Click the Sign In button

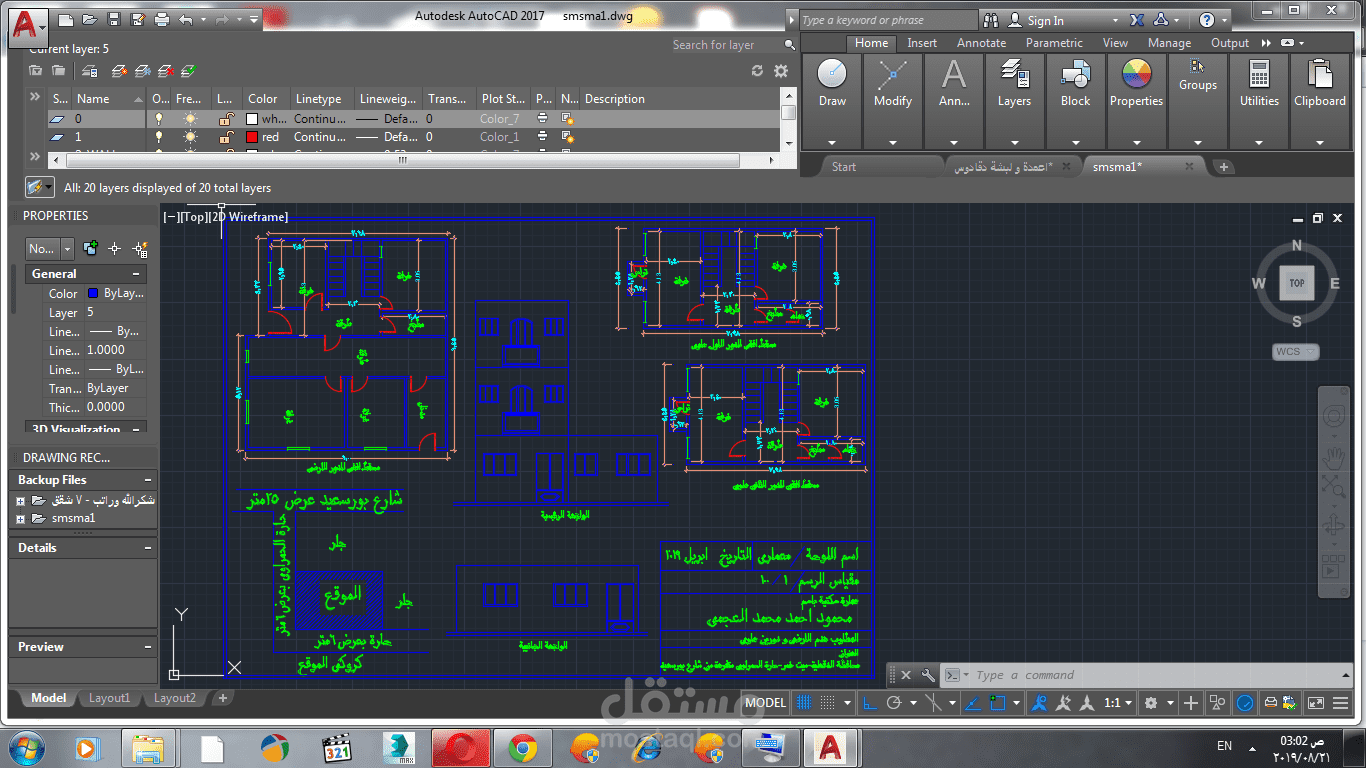coord(1045,20)
